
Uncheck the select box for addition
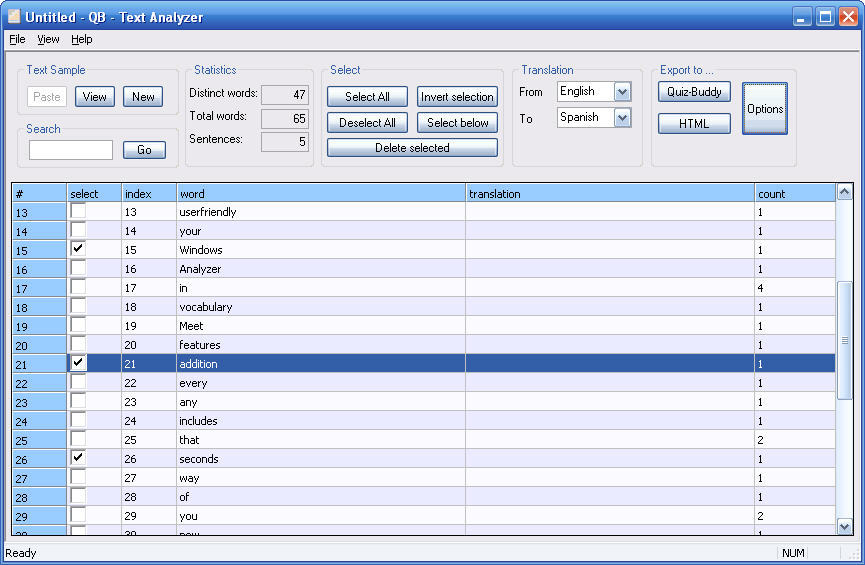tap(78, 363)
